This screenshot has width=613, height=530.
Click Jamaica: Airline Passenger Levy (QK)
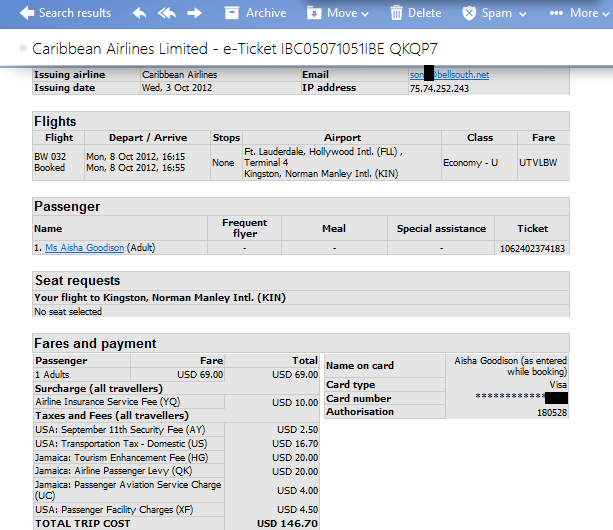coord(113,471)
